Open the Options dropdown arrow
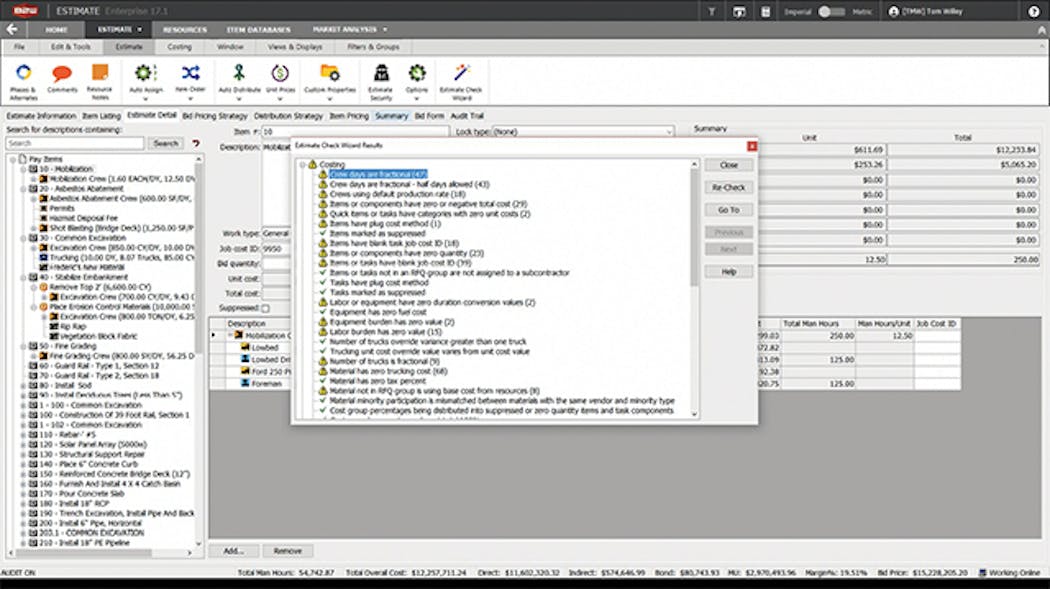 417,99
